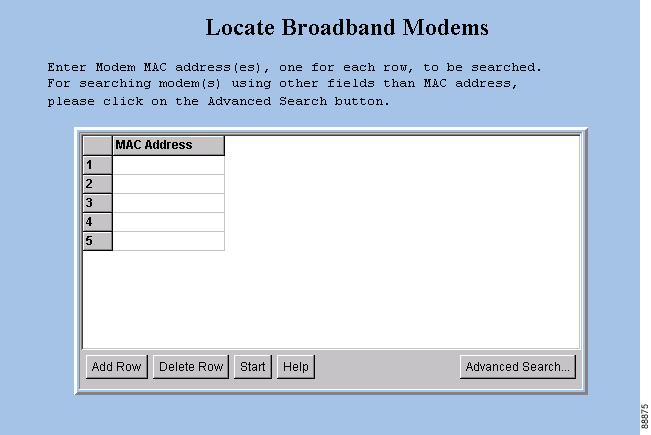Screen dimensions: 651x435
Task: Select the row header numbered 5
Action: coord(98,241)
